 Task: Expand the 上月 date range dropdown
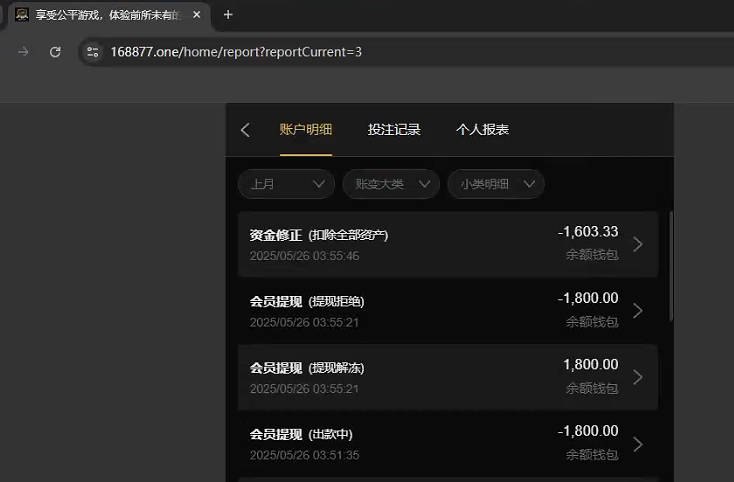point(286,184)
